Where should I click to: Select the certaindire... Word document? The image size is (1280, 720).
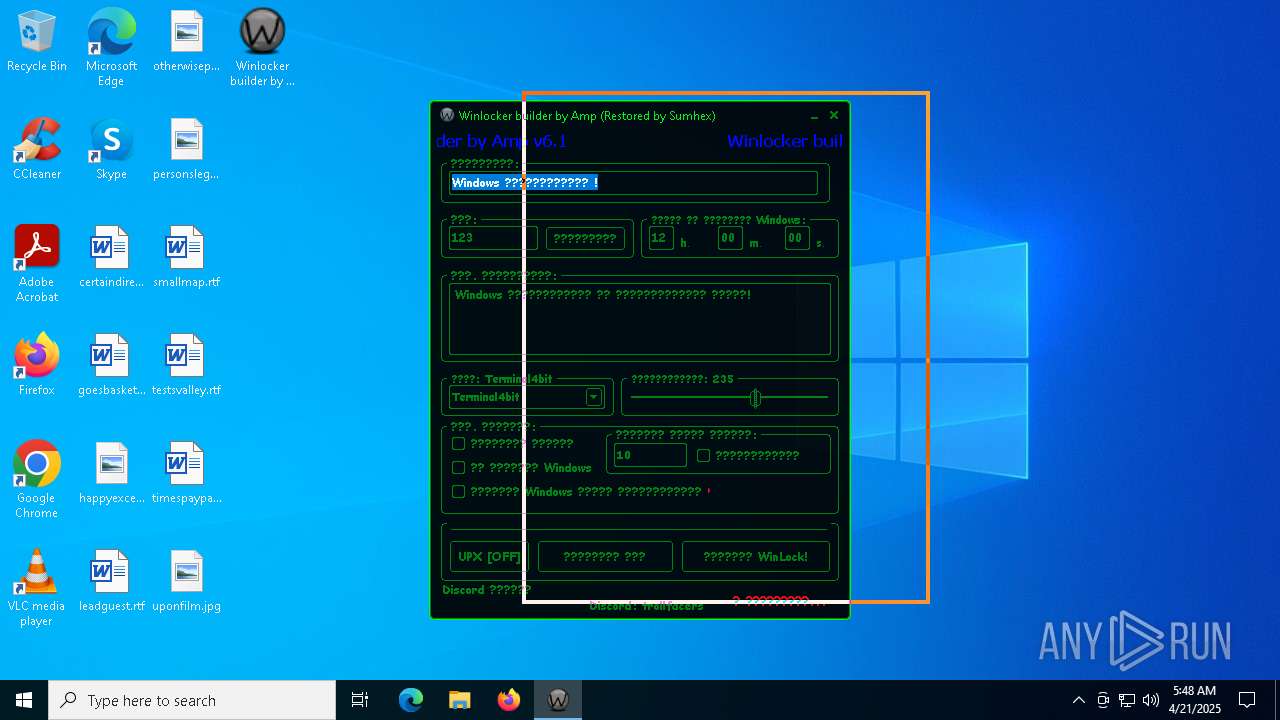point(111,257)
